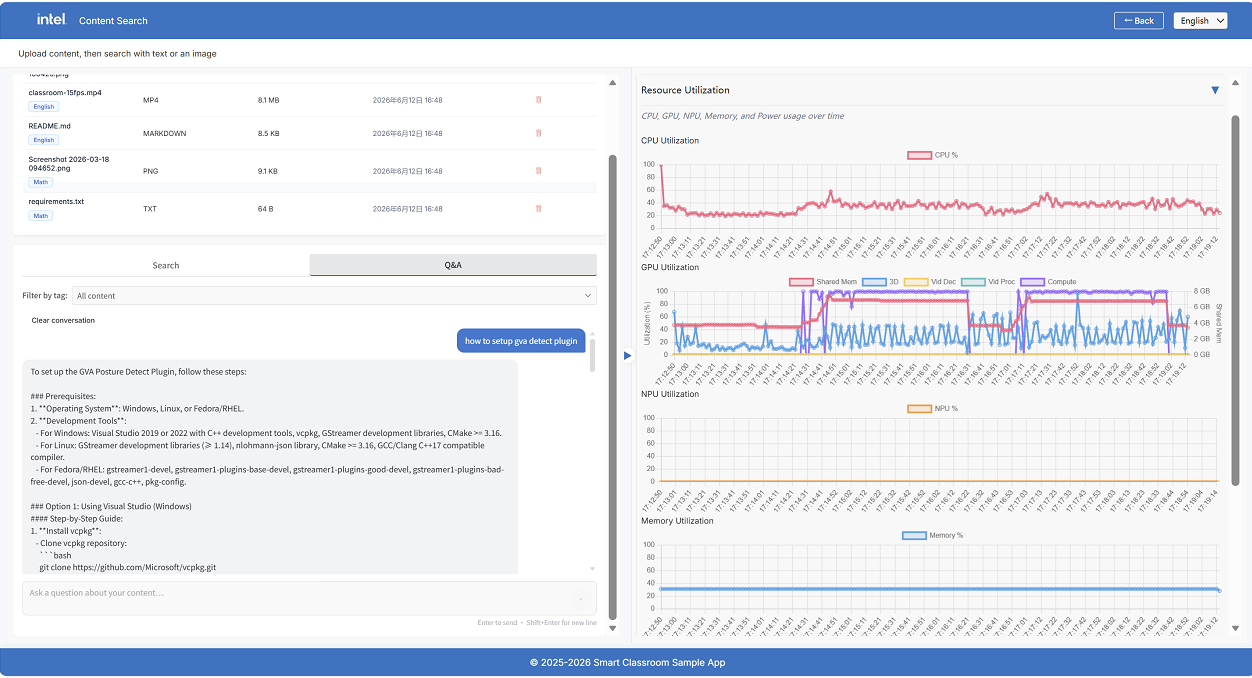The width and height of the screenshot is (1252, 678).
Task: Click Clear conversation
Action: (x=63, y=321)
